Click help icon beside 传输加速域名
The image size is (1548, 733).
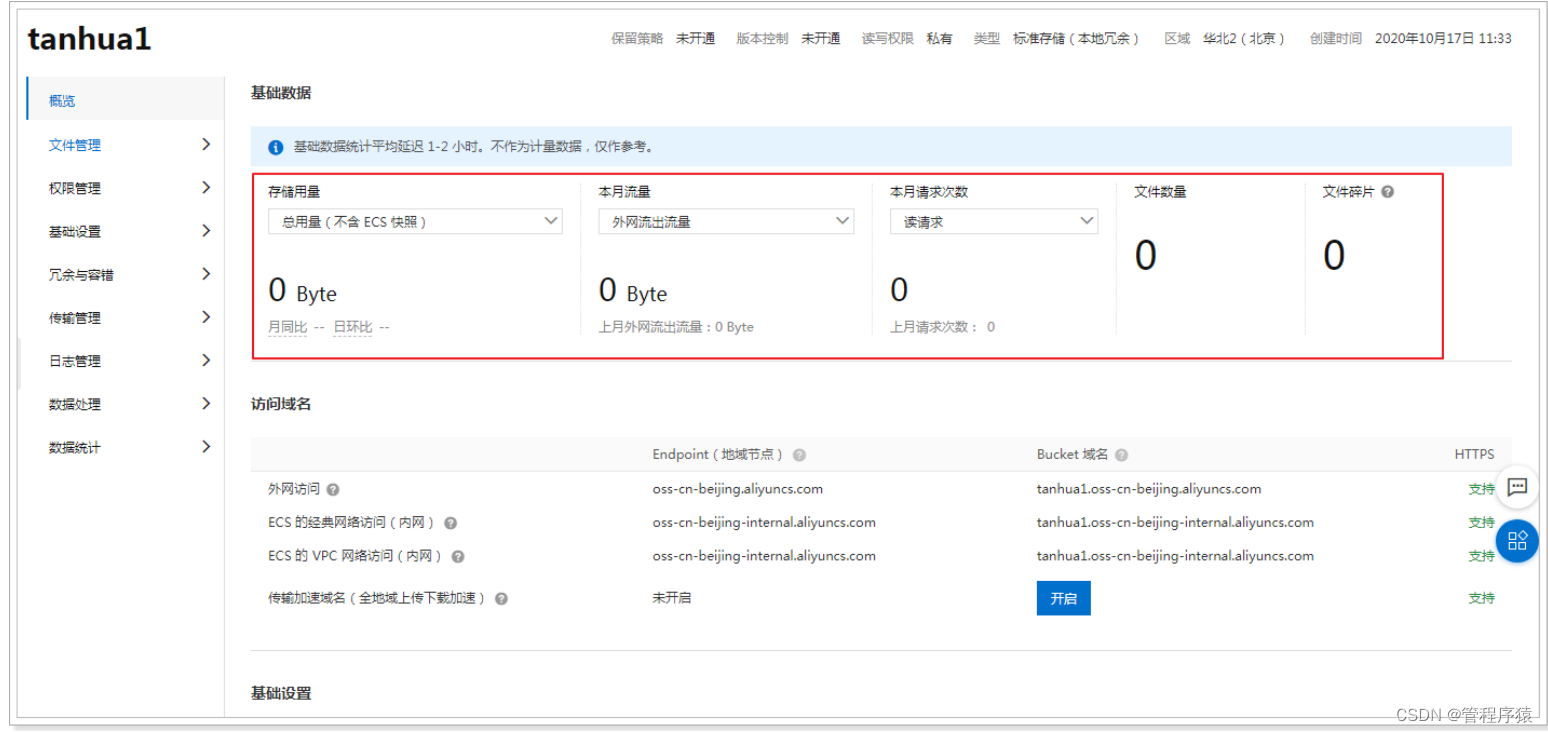501,599
